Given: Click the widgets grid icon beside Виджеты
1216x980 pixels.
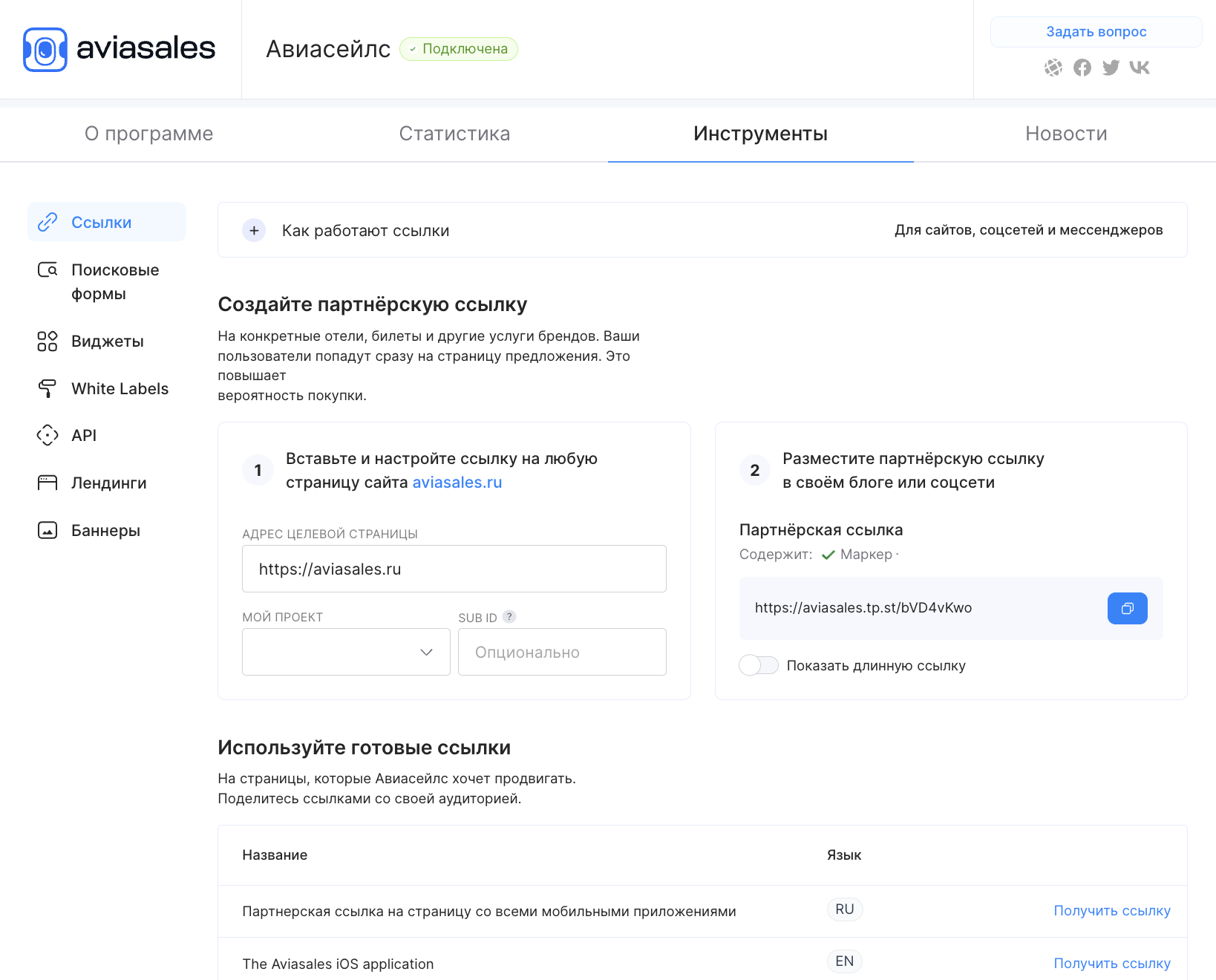Looking at the screenshot, I should point(48,342).
